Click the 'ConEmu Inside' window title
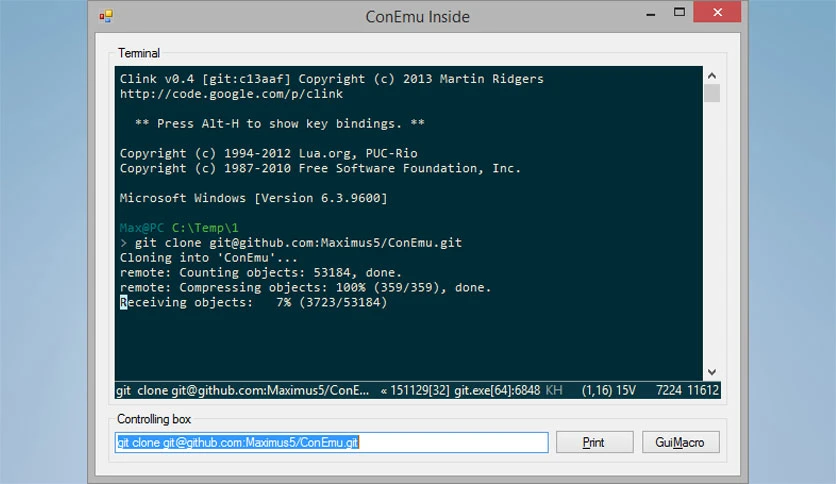Screen dimensions: 836x484 [417, 17]
